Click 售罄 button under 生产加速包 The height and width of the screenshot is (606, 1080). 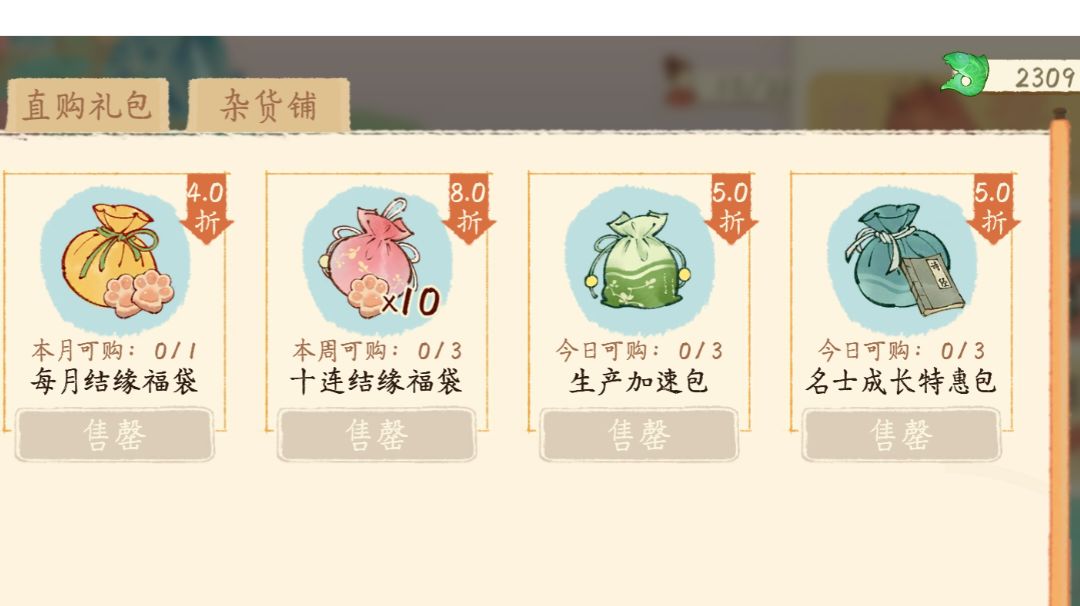pyautogui.click(x=639, y=435)
